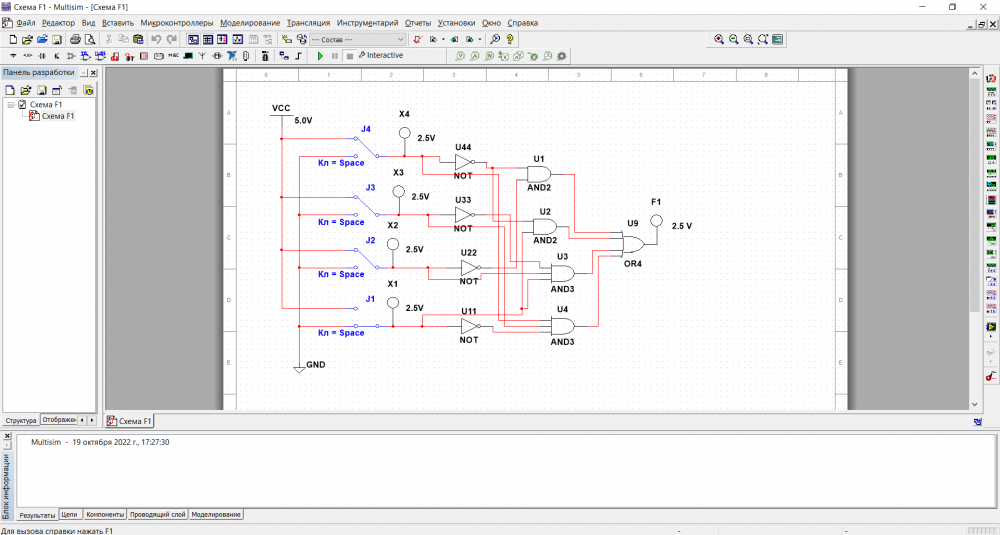Toggle checkbox next to Схема F1 root

(22, 104)
